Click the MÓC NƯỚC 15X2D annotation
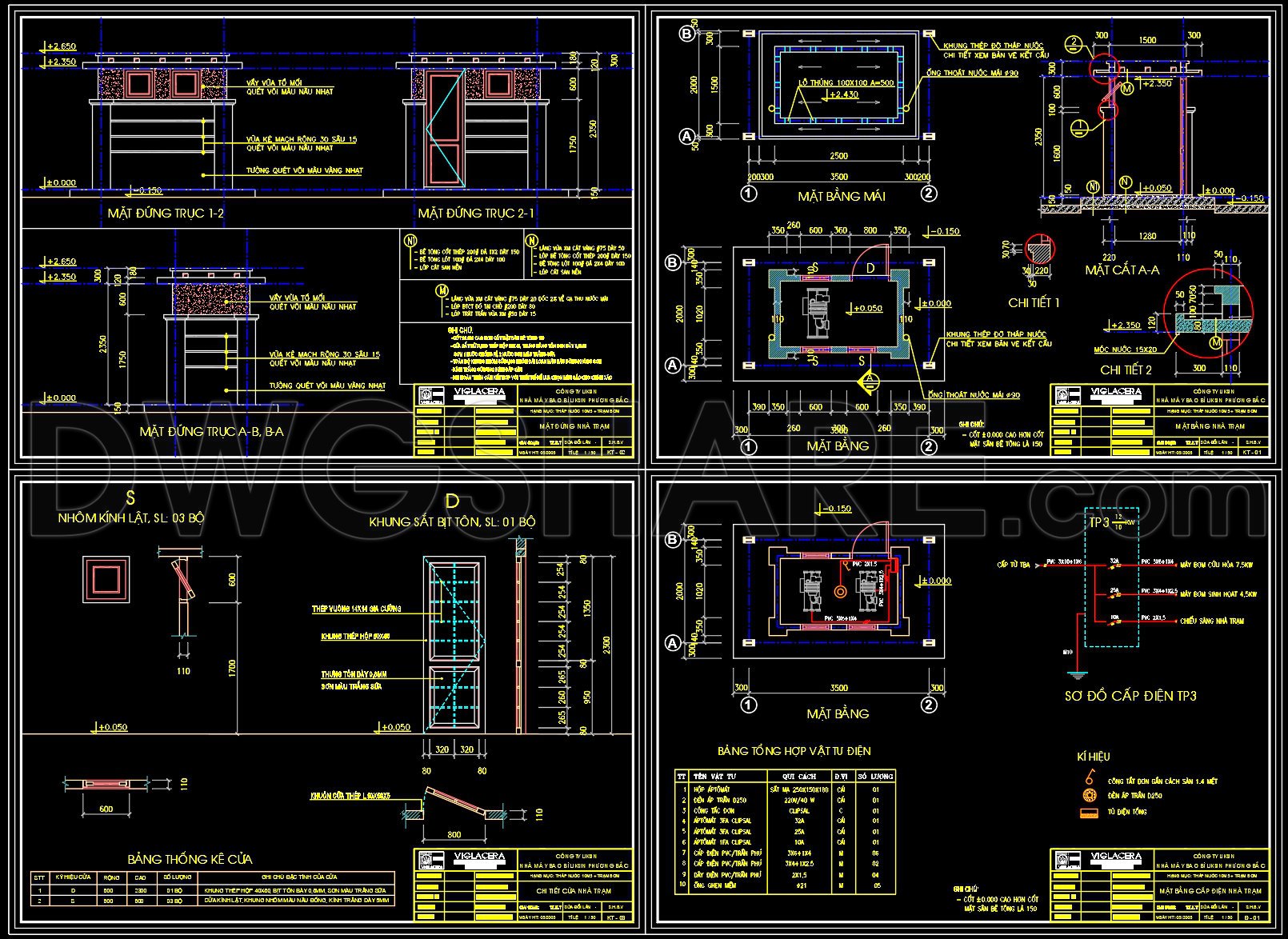 1126,350
